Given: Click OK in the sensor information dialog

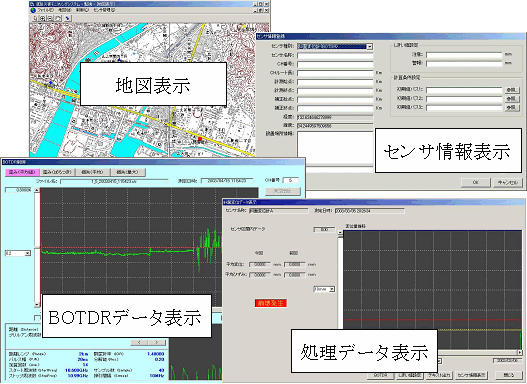Looking at the screenshot, I should pyautogui.click(x=475, y=182).
